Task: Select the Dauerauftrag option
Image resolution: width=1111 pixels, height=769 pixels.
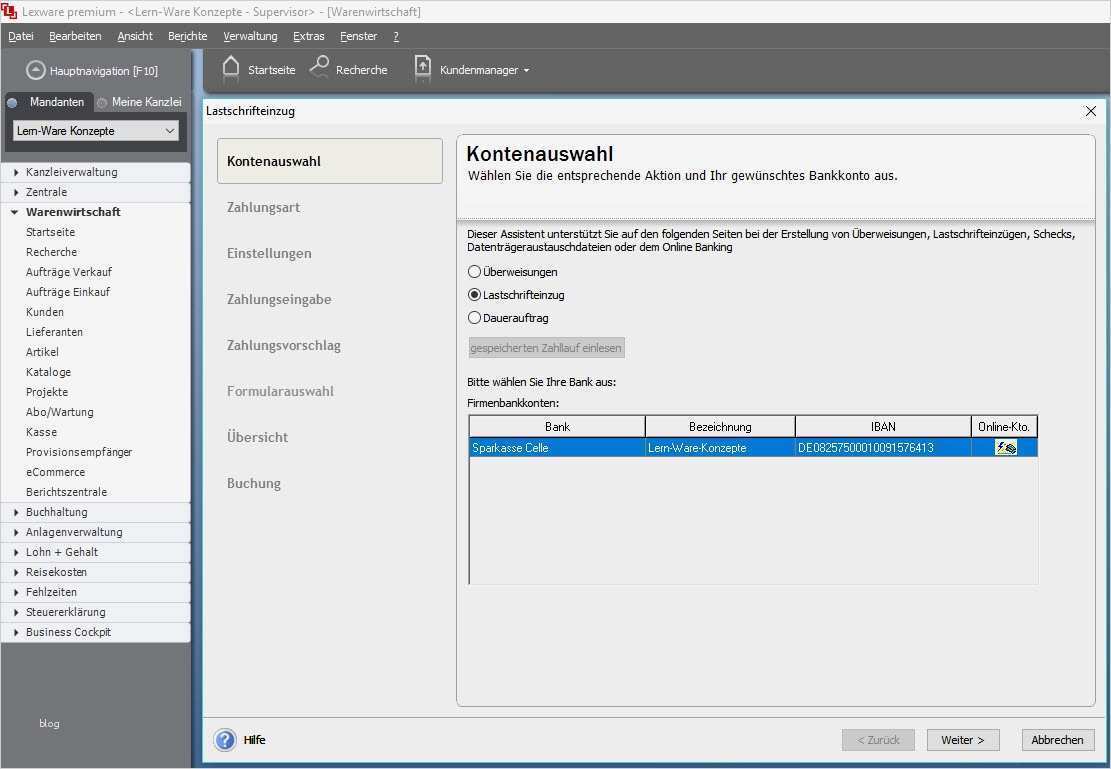Action: [474, 318]
